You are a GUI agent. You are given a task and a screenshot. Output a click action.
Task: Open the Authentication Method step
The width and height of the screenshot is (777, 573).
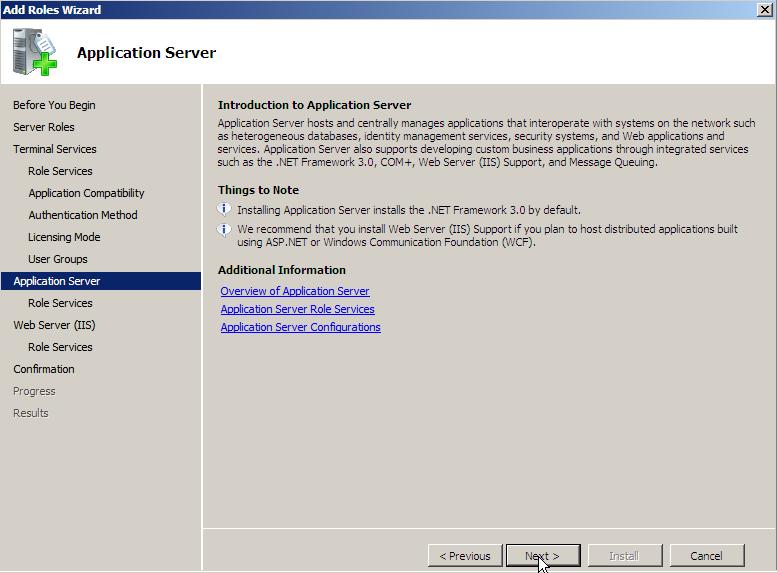click(x=83, y=215)
